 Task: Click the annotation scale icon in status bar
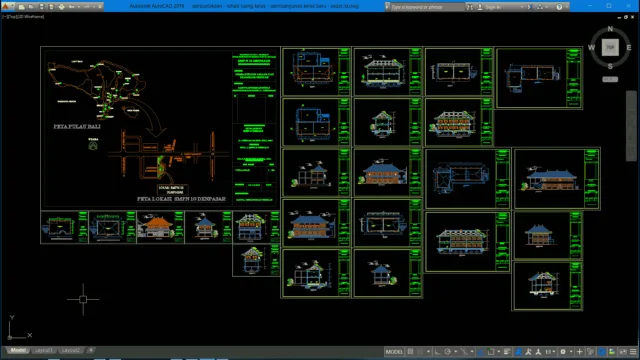pyautogui.click(x=538, y=352)
